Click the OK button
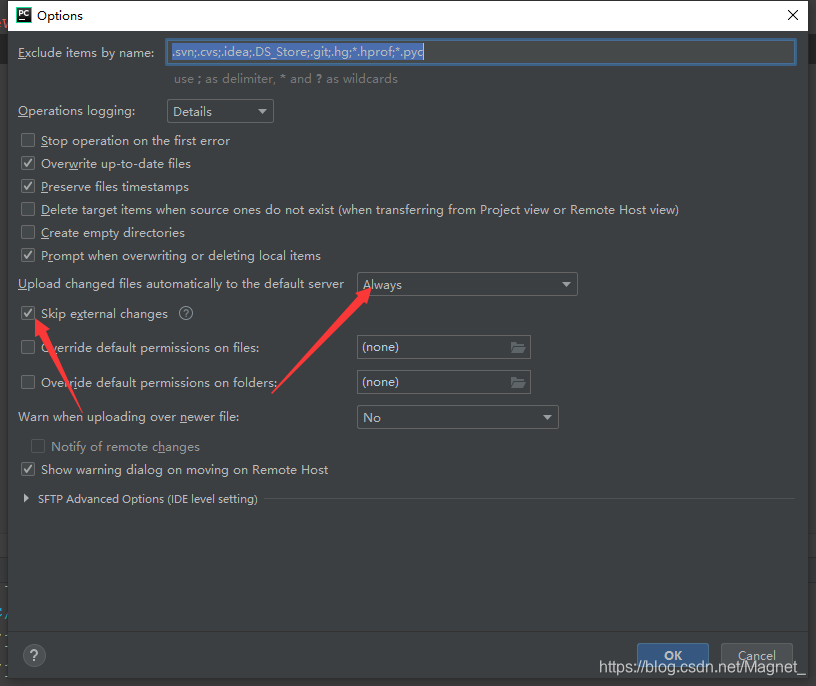The width and height of the screenshot is (816, 686). click(673, 655)
